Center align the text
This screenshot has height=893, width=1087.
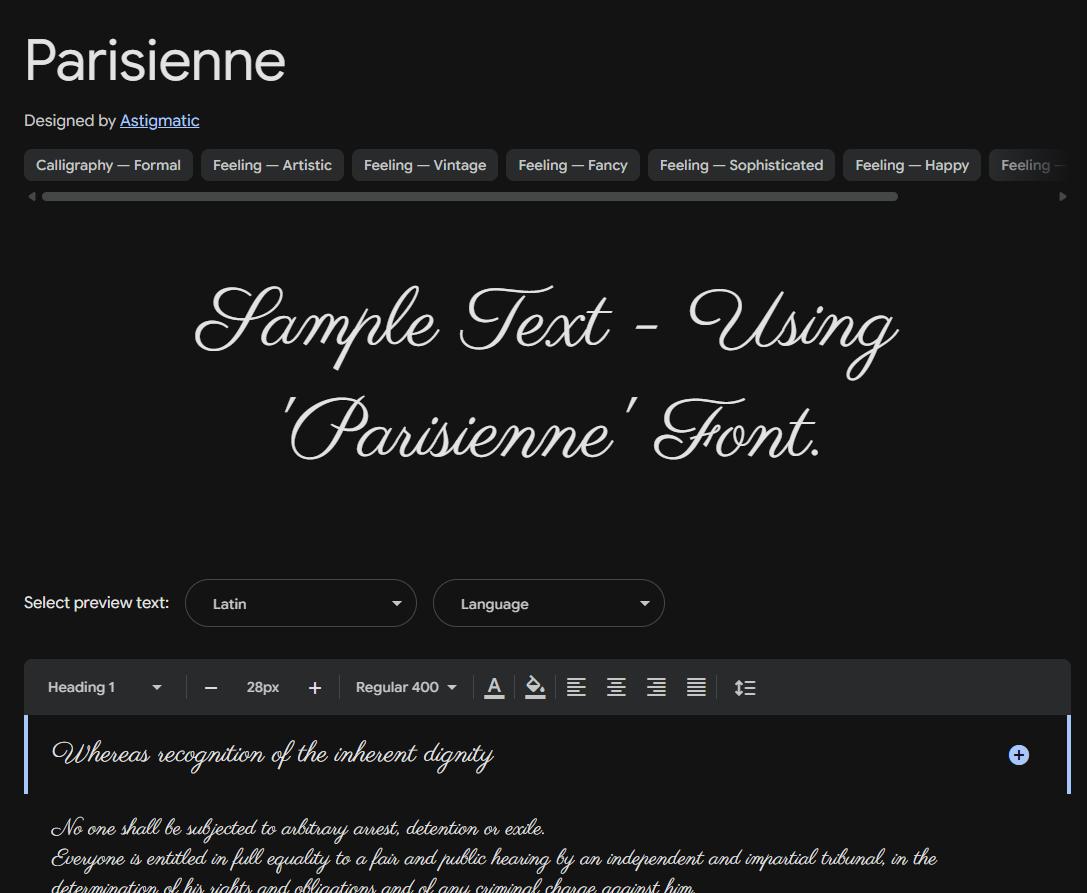point(616,688)
